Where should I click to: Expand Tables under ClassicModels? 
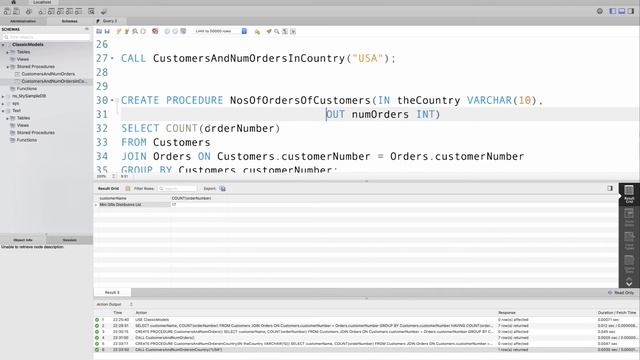(7, 52)
